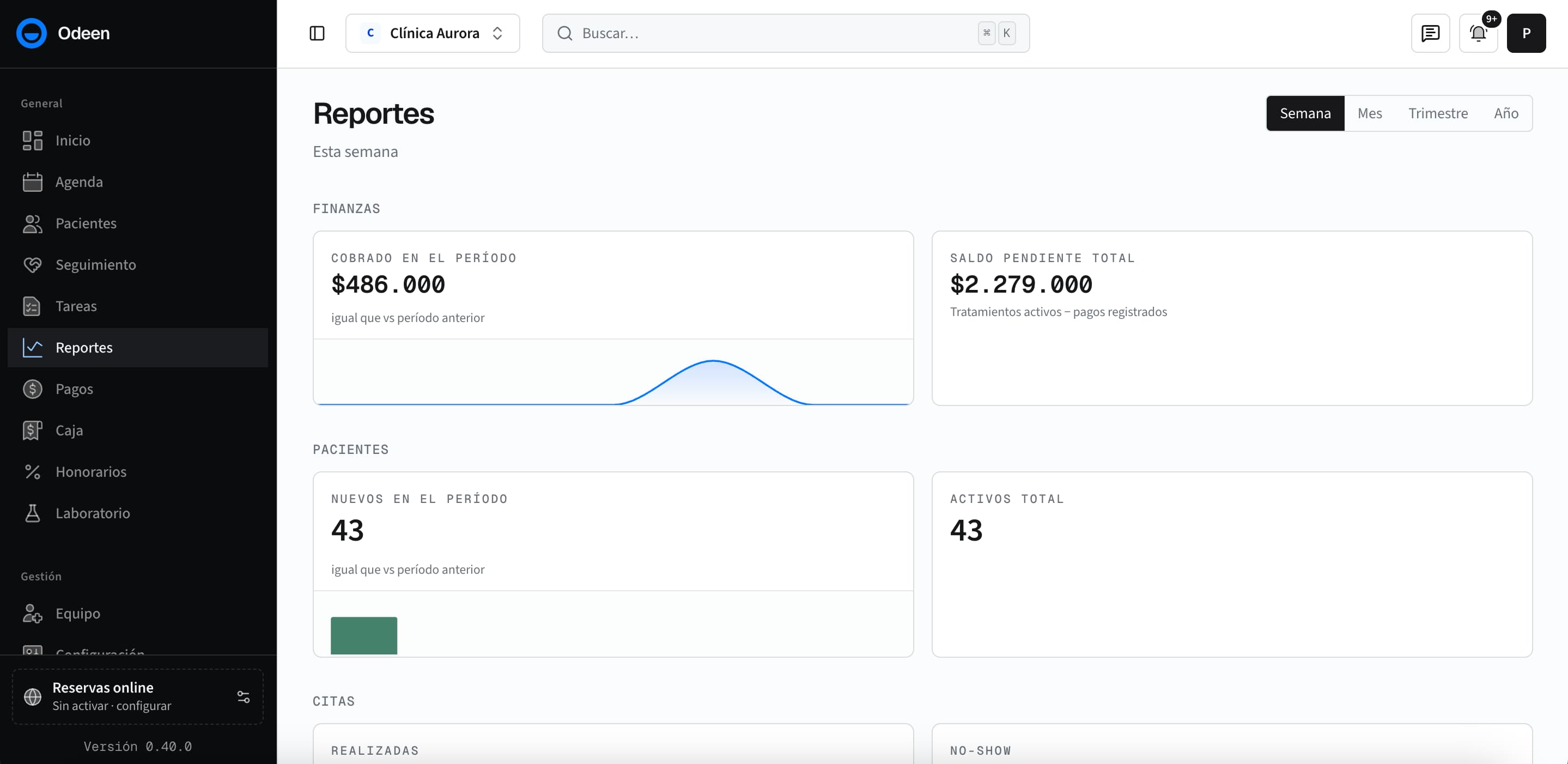The image size is (1568, 764).
Task: Open the messages chat icon
Action: [1430, 33]
